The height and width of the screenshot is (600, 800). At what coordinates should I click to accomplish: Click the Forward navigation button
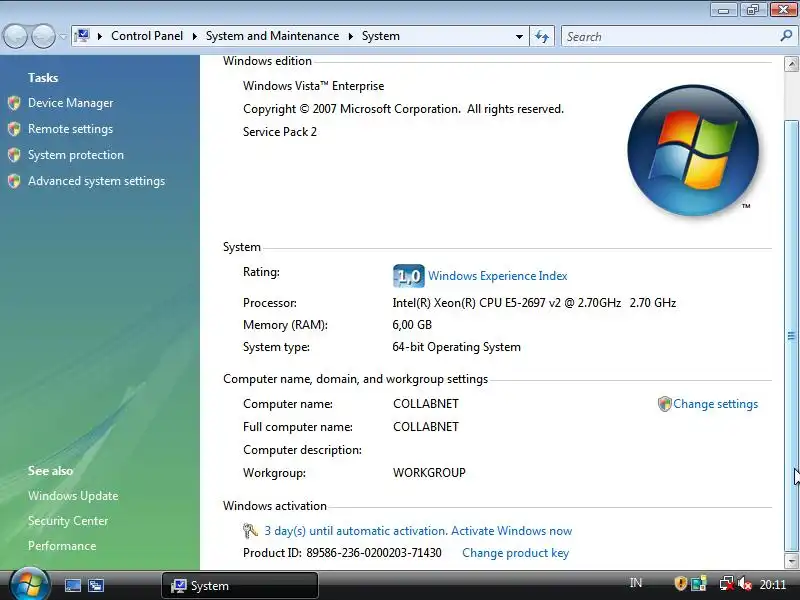[43, 37]
